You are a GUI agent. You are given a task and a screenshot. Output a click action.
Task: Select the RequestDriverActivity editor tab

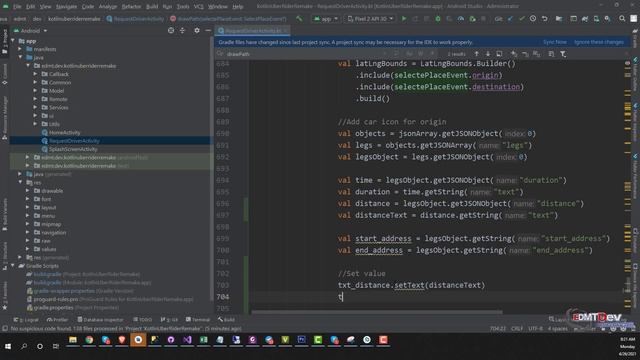click(x=253, y=31)
